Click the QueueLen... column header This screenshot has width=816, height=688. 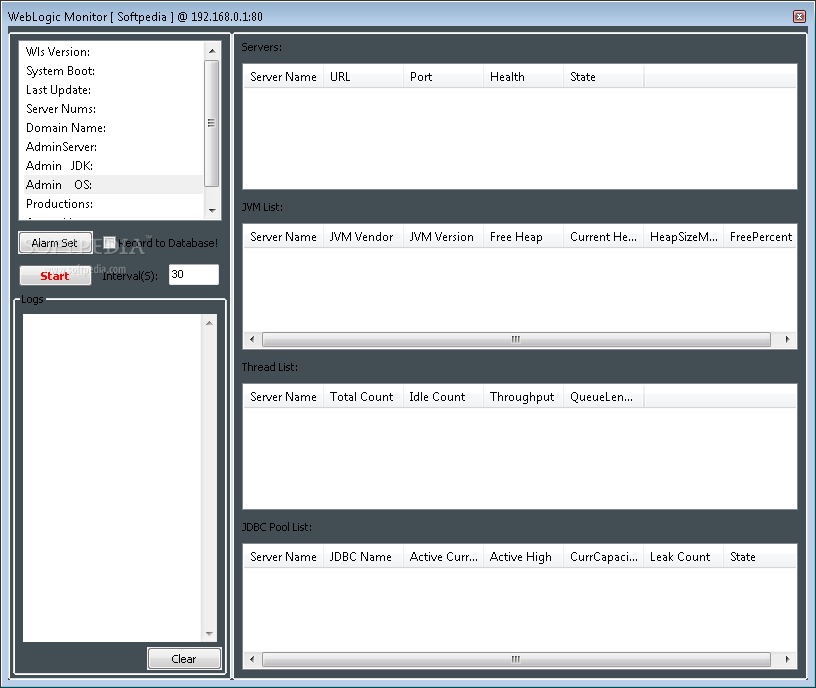(x=604, y=397)
